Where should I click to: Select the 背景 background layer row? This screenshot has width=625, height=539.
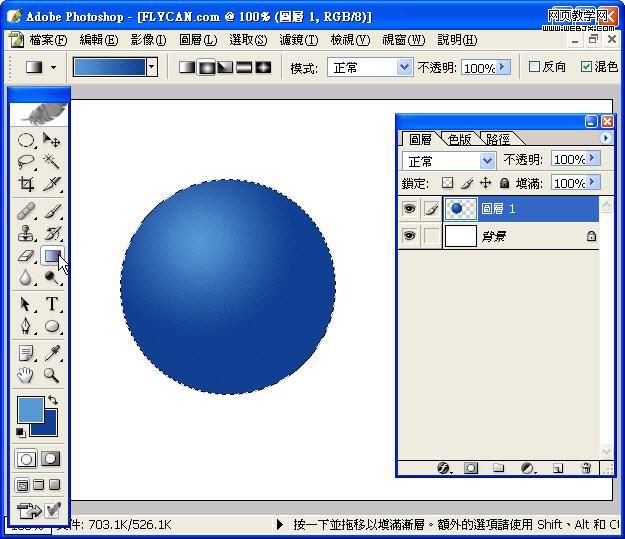click(x=520, y=236)
